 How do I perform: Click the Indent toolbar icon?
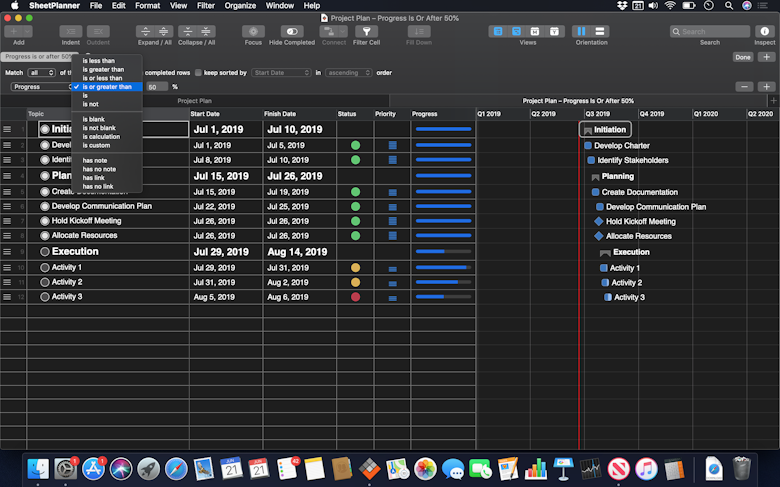point(71,31)
